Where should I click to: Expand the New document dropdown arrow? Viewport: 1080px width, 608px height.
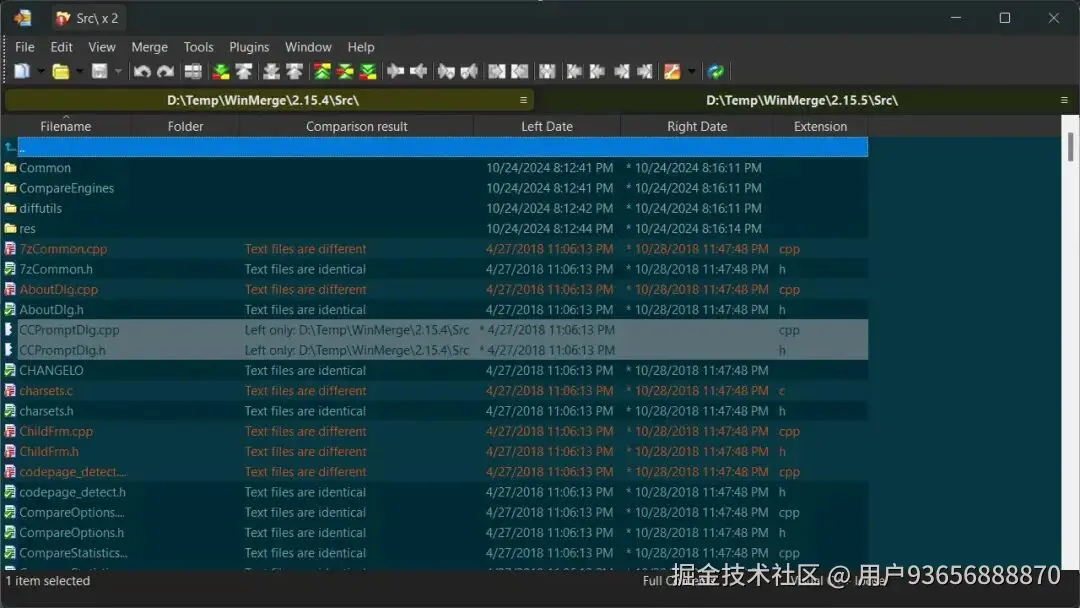coord(41,71)
